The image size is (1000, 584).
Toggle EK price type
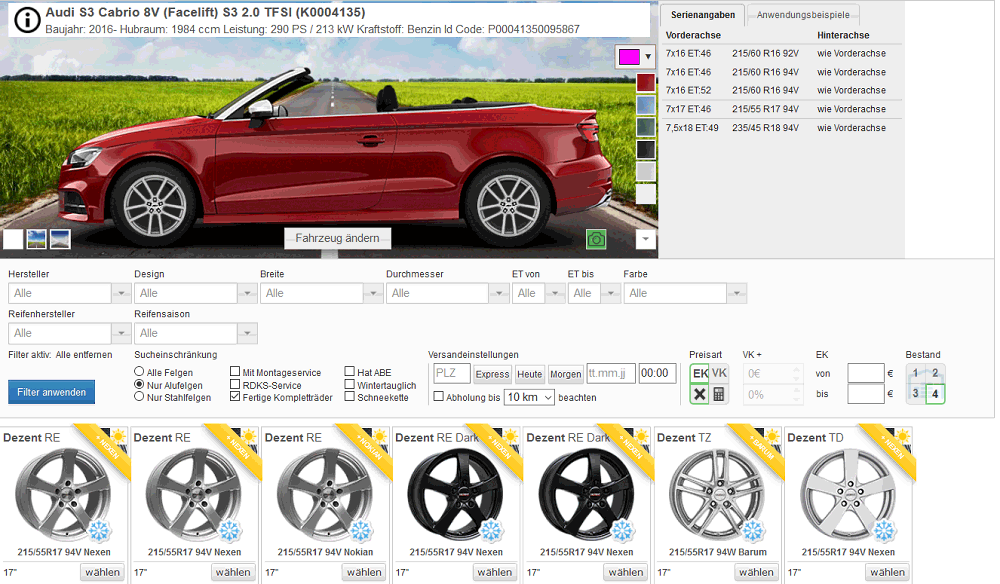point(700,374)
